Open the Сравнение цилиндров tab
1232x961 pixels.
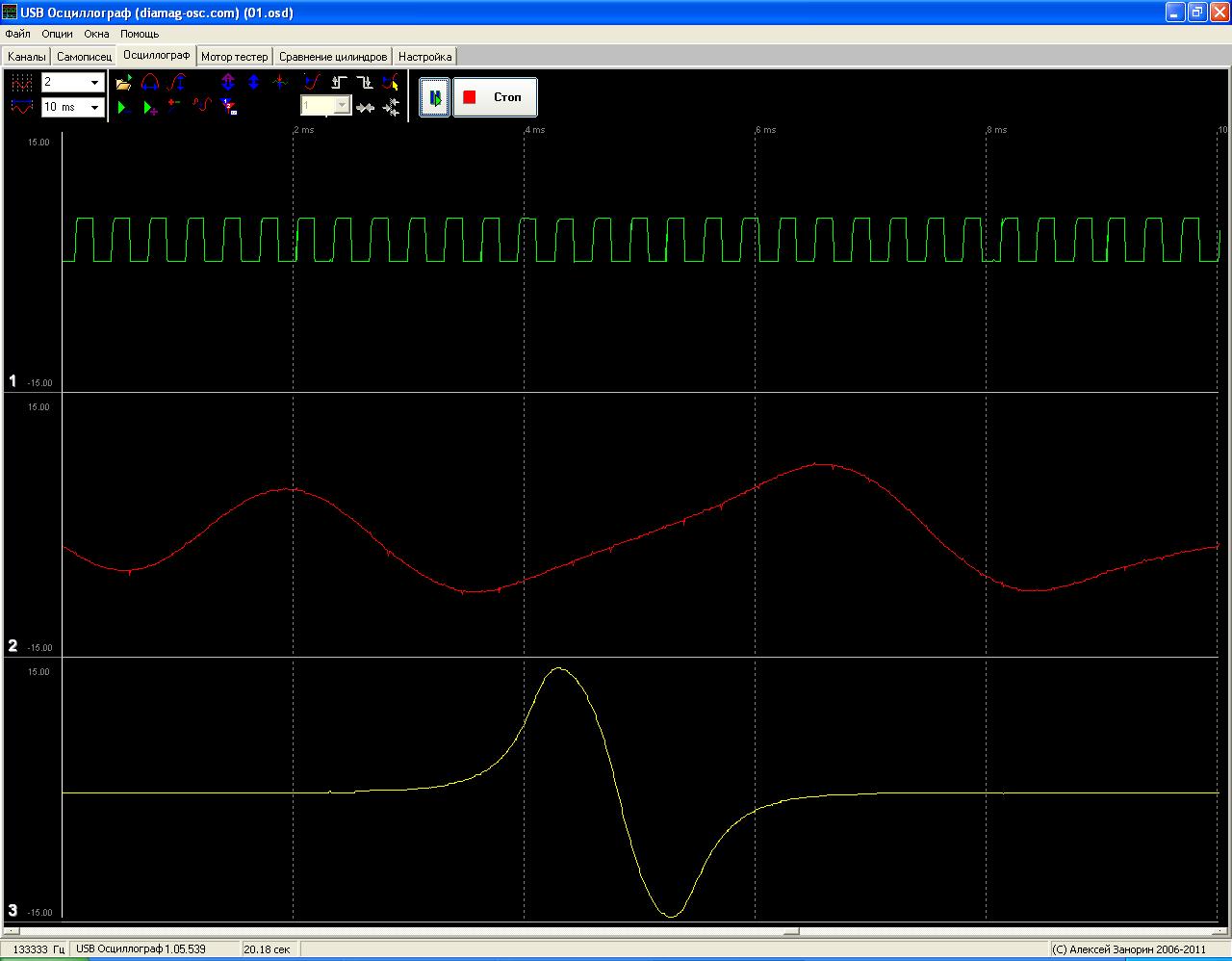click(x=333, y=57)
